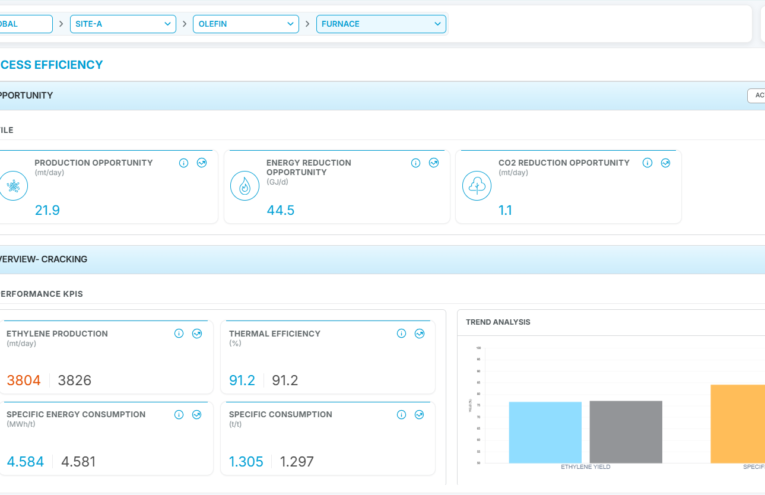
Task: Click the specific consumption value 1.305
Action: 246,461
